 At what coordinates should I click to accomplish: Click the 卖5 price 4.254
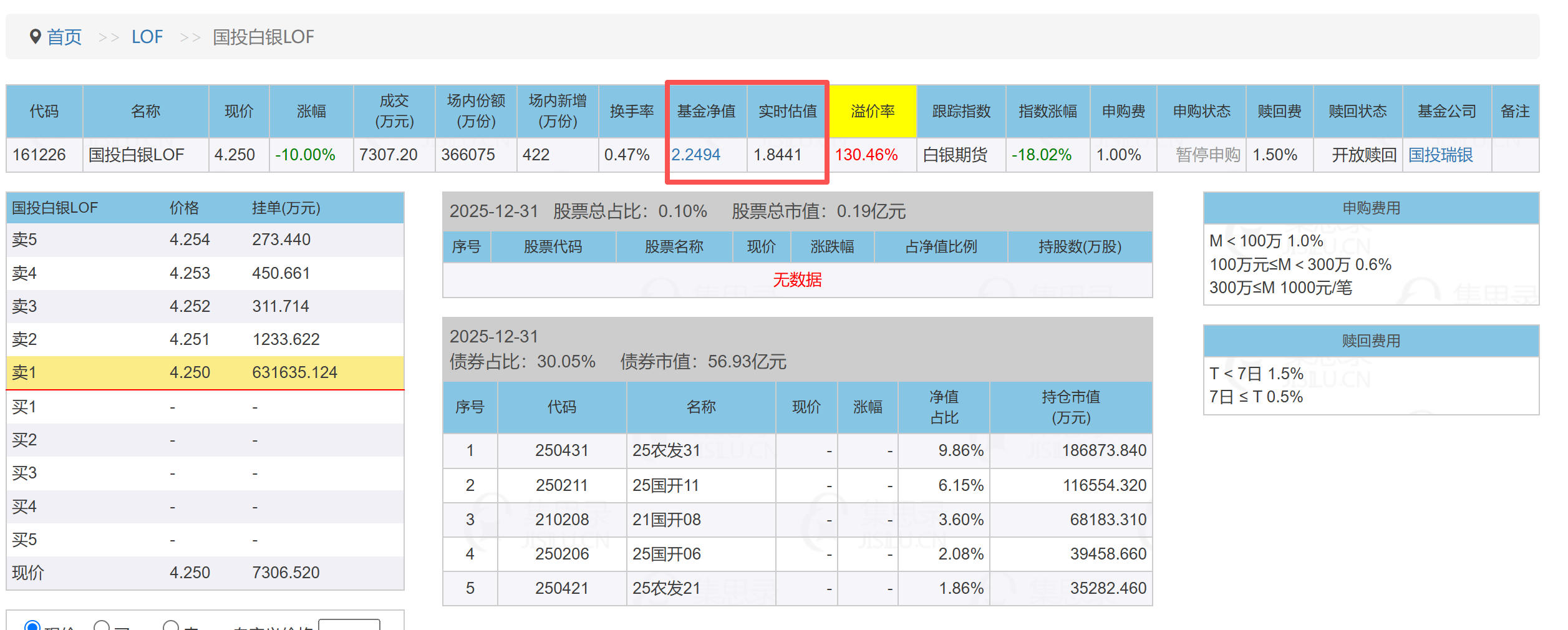coord(190,240)
